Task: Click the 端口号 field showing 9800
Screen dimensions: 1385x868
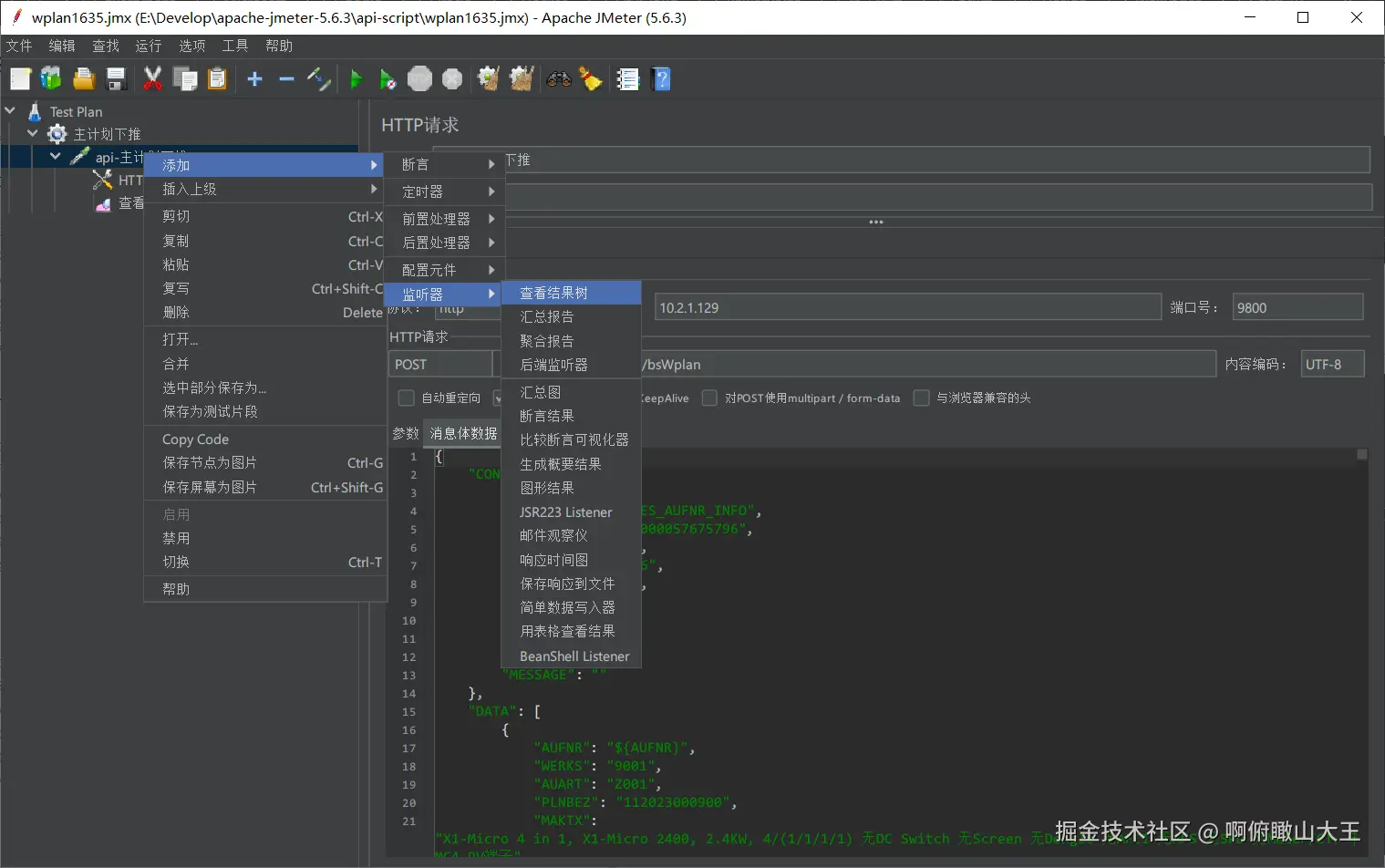Action: [x=1297, y=307]
